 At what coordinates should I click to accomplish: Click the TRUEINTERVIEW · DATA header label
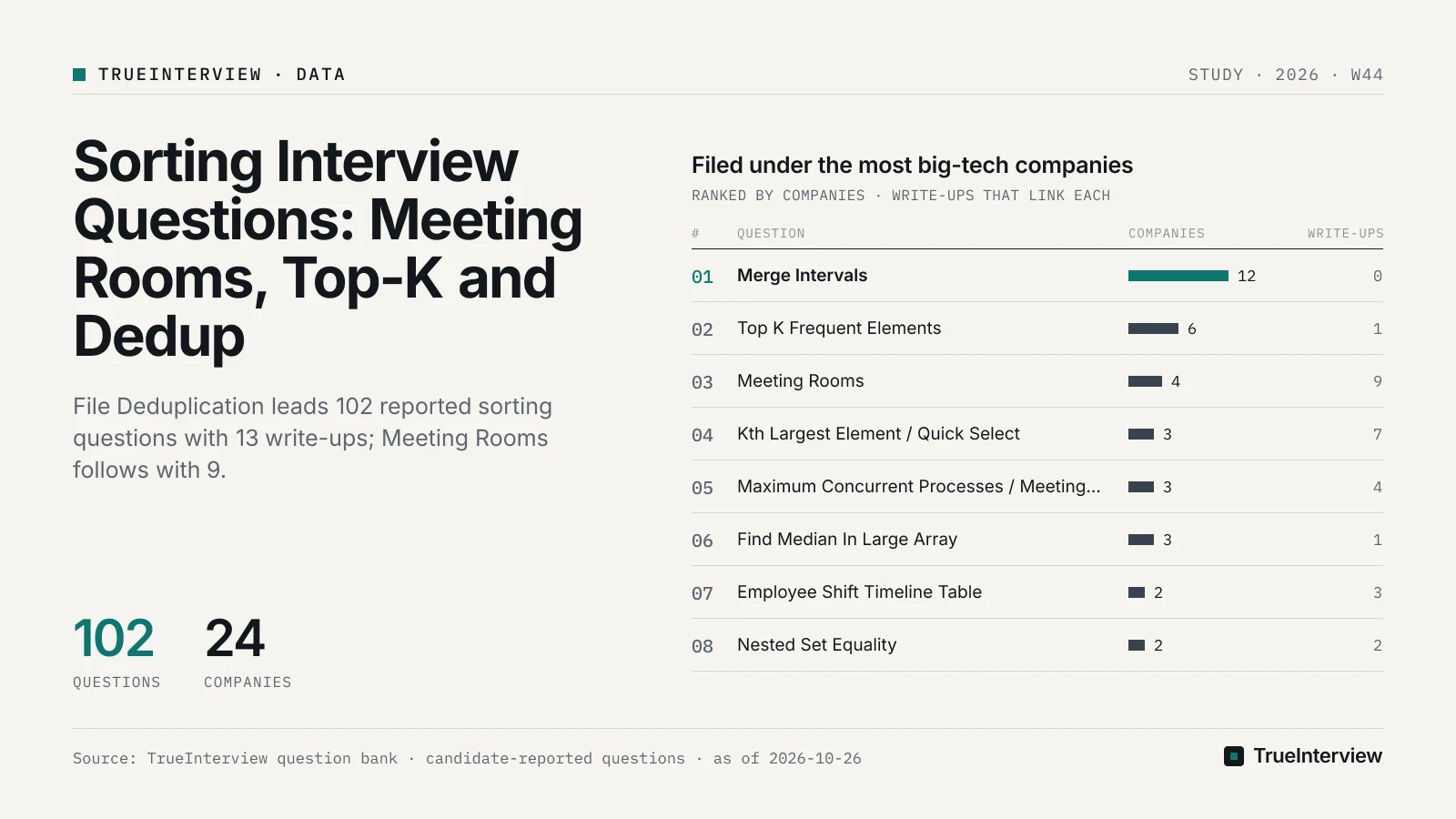pyautogui.click(x=222, y=75)
